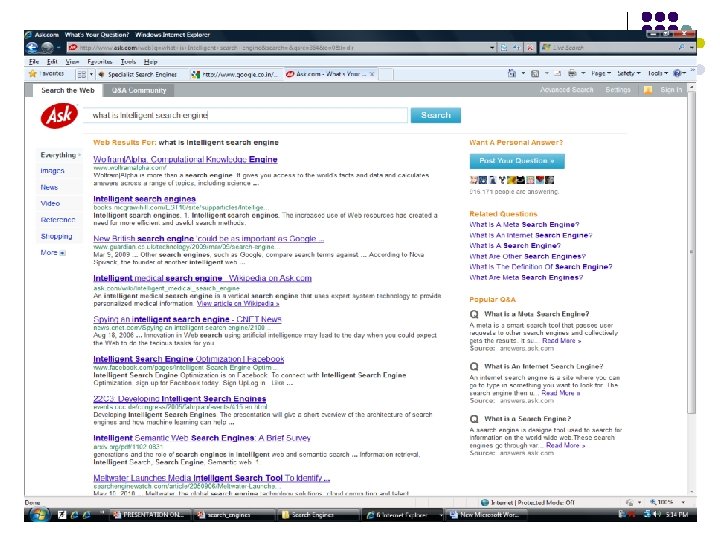
Task: Open the Intelligent medical search engine Wikipedia result
Action: (x=202, y=278)
